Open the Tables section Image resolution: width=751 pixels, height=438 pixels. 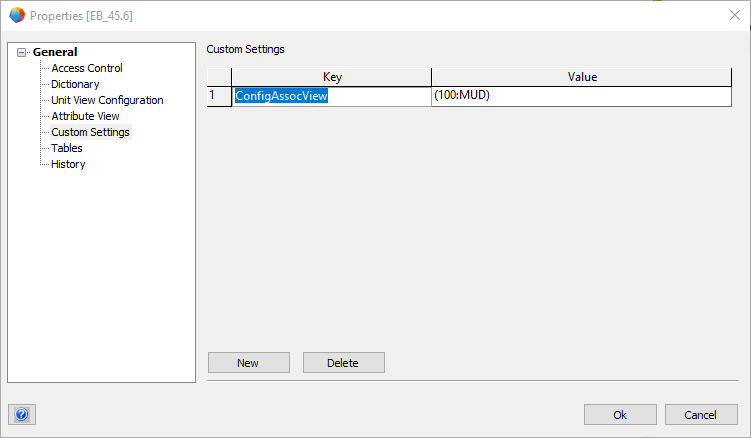click(x=67, y=148)
